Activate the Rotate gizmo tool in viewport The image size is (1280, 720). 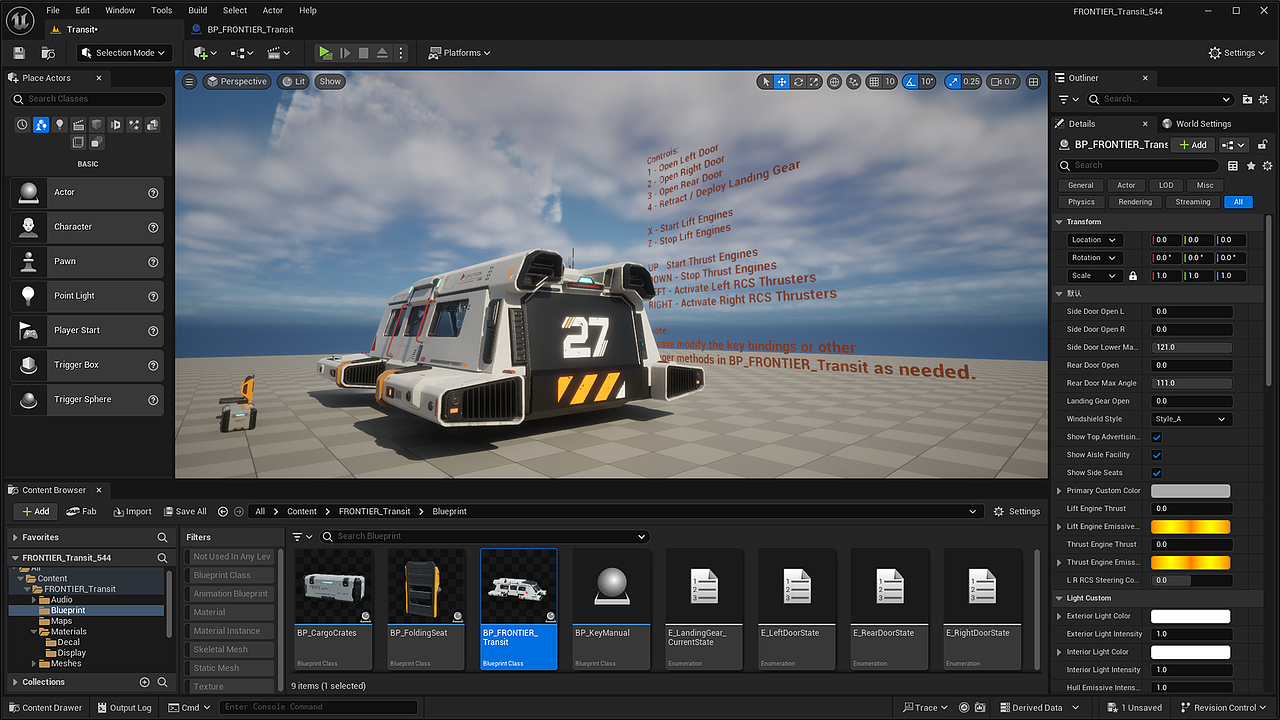[x=798, y=82]
